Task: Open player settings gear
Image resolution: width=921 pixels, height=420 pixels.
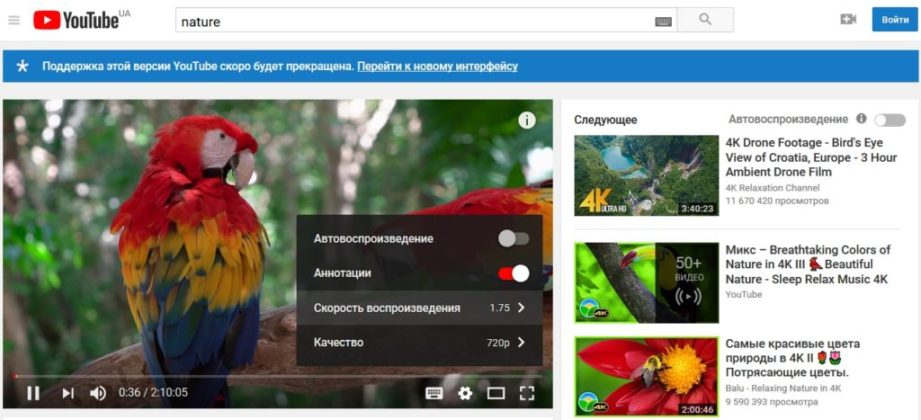Action: tap(465, 393)
